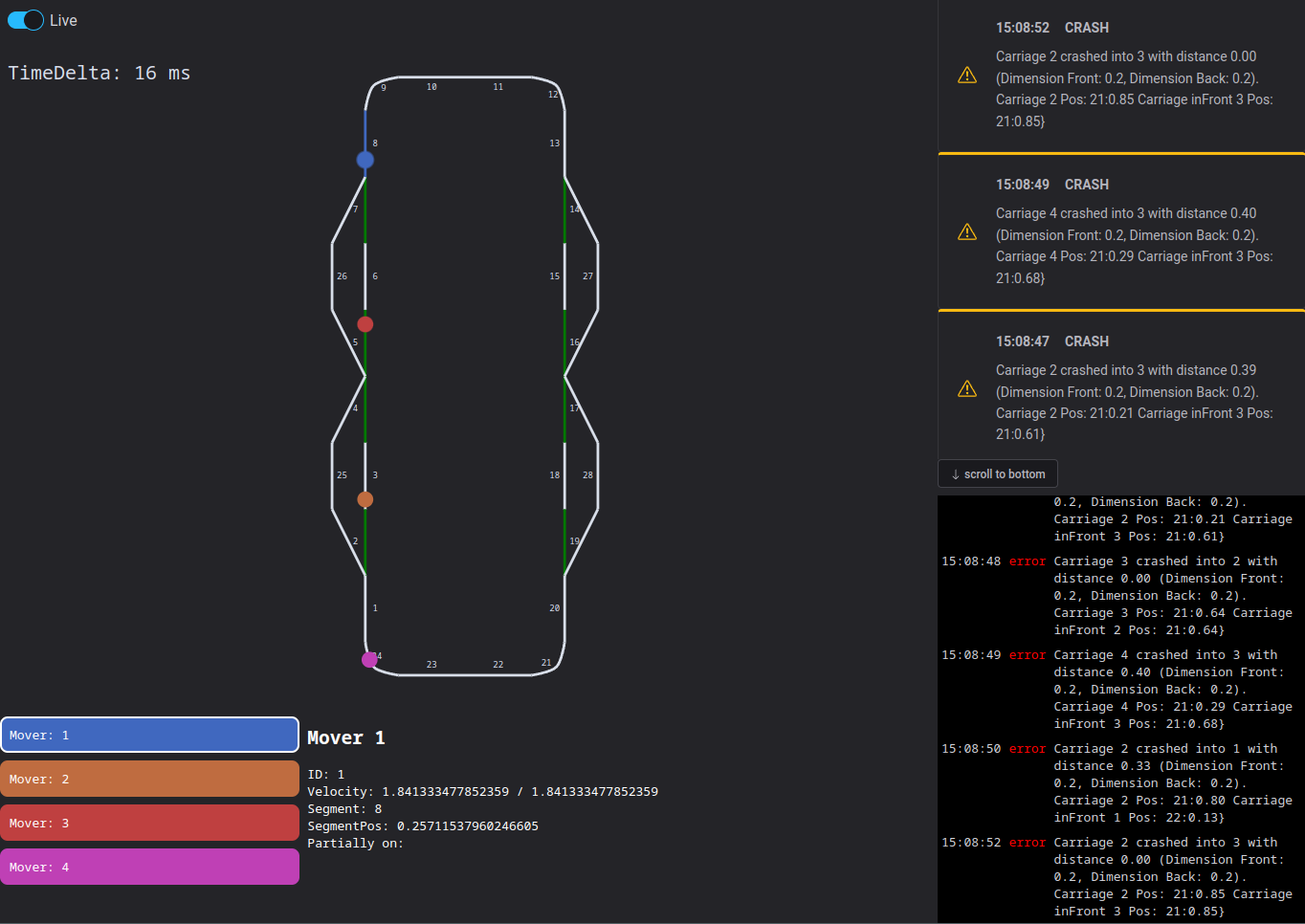Click track segment label 23
Viewport: 1305px width, 924px height.
point(431,665)
